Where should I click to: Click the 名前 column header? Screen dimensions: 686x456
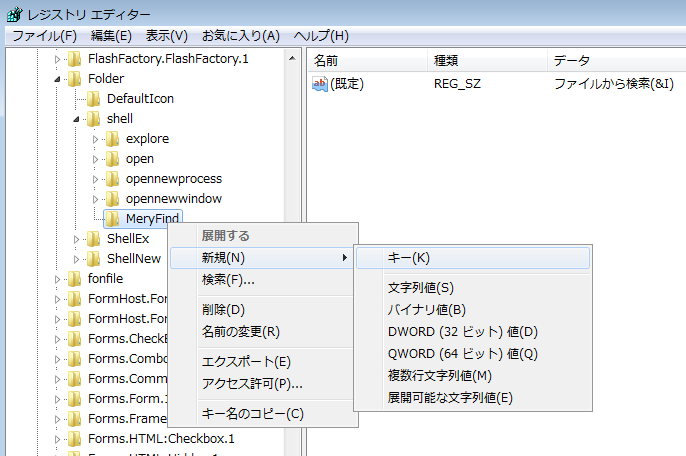click(327, 61)
